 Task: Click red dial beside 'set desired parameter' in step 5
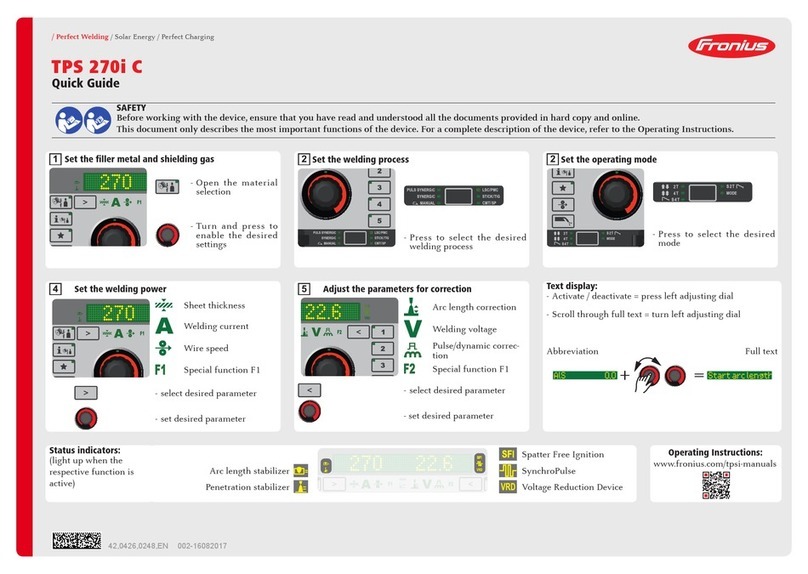pyautogui.click(x=309, y=412)
